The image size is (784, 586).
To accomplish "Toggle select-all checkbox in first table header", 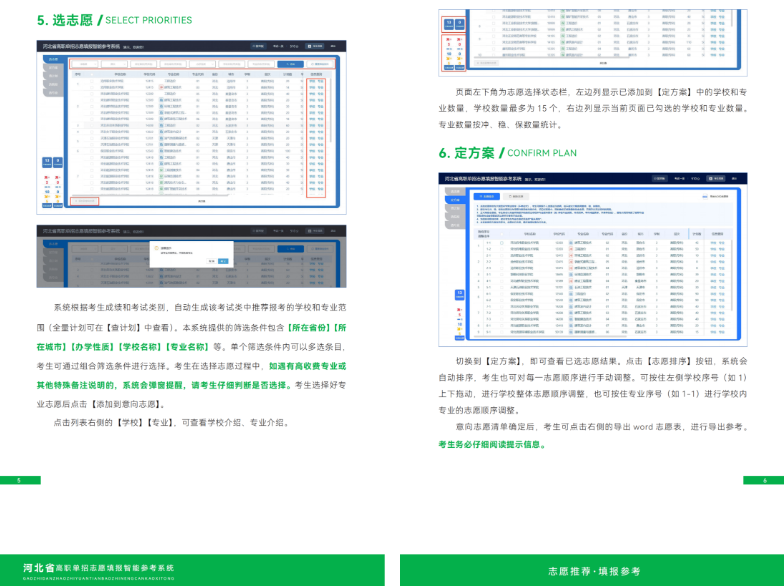I will (92, 74).
